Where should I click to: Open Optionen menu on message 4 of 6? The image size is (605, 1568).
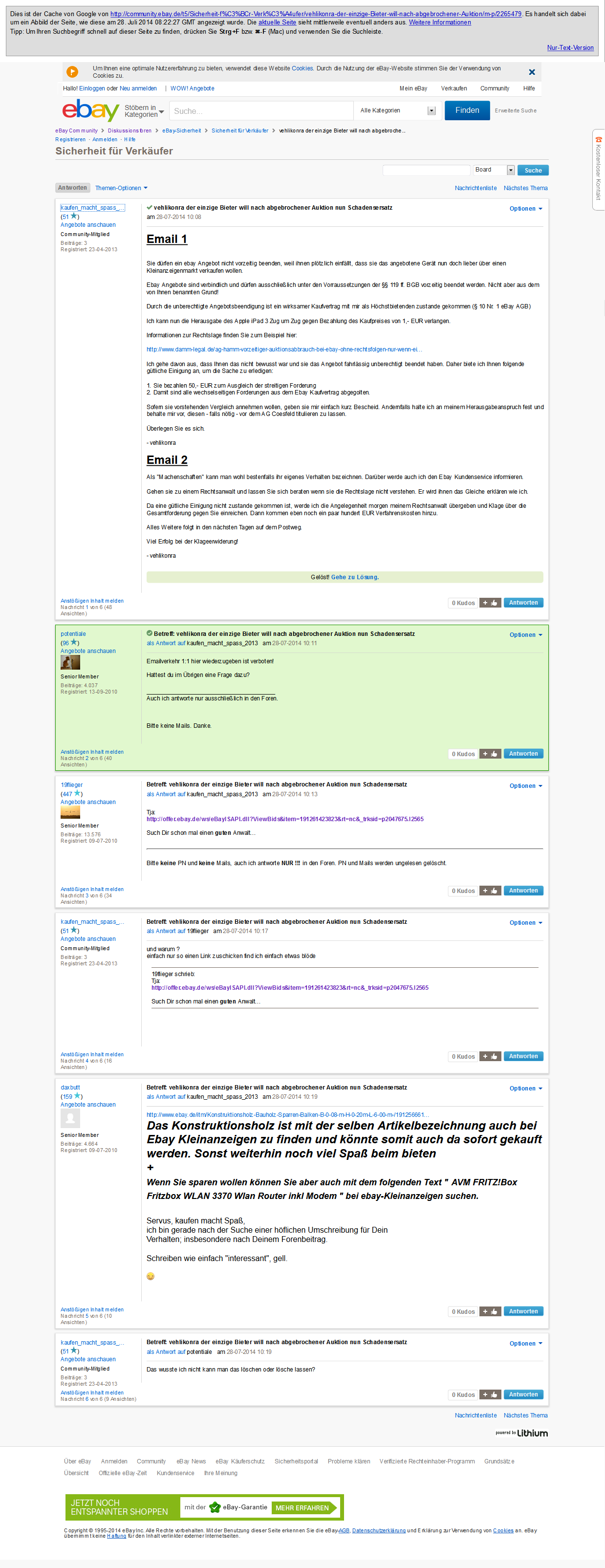click(526, 923)
